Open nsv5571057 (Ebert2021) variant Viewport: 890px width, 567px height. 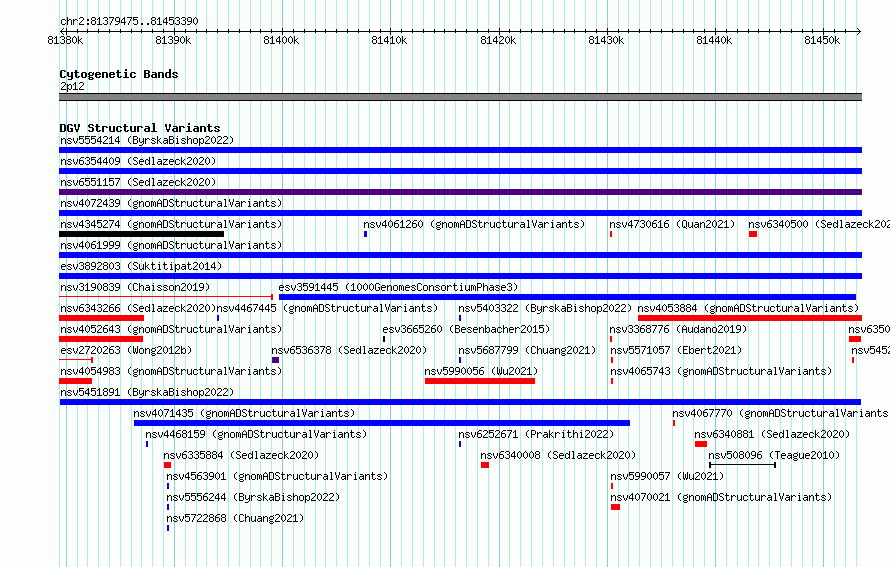pos(675,350)
